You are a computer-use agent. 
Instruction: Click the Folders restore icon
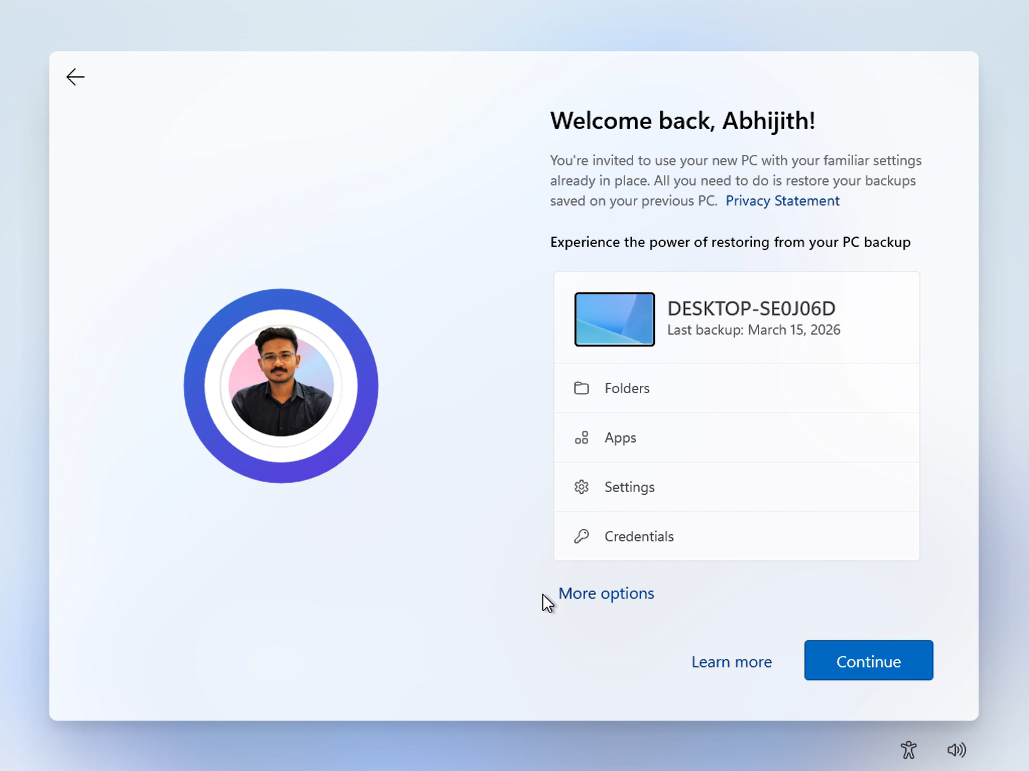click(581, 388)
